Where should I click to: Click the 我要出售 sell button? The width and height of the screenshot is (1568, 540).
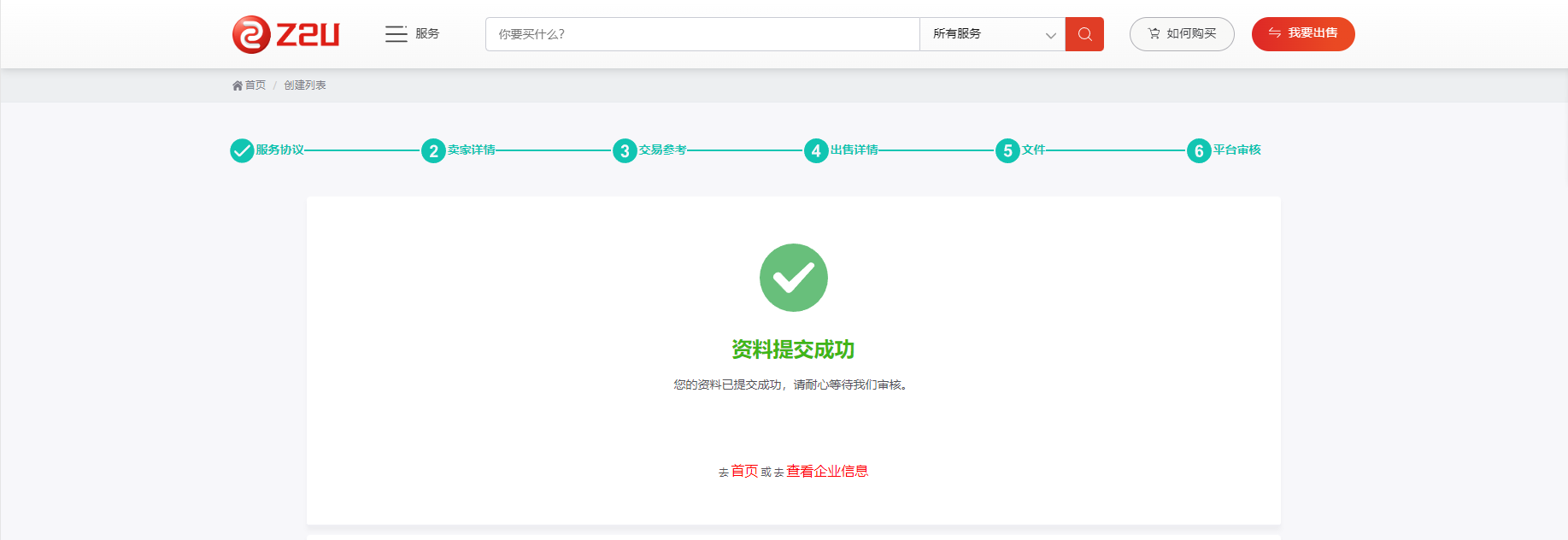tap(1302, 34)
